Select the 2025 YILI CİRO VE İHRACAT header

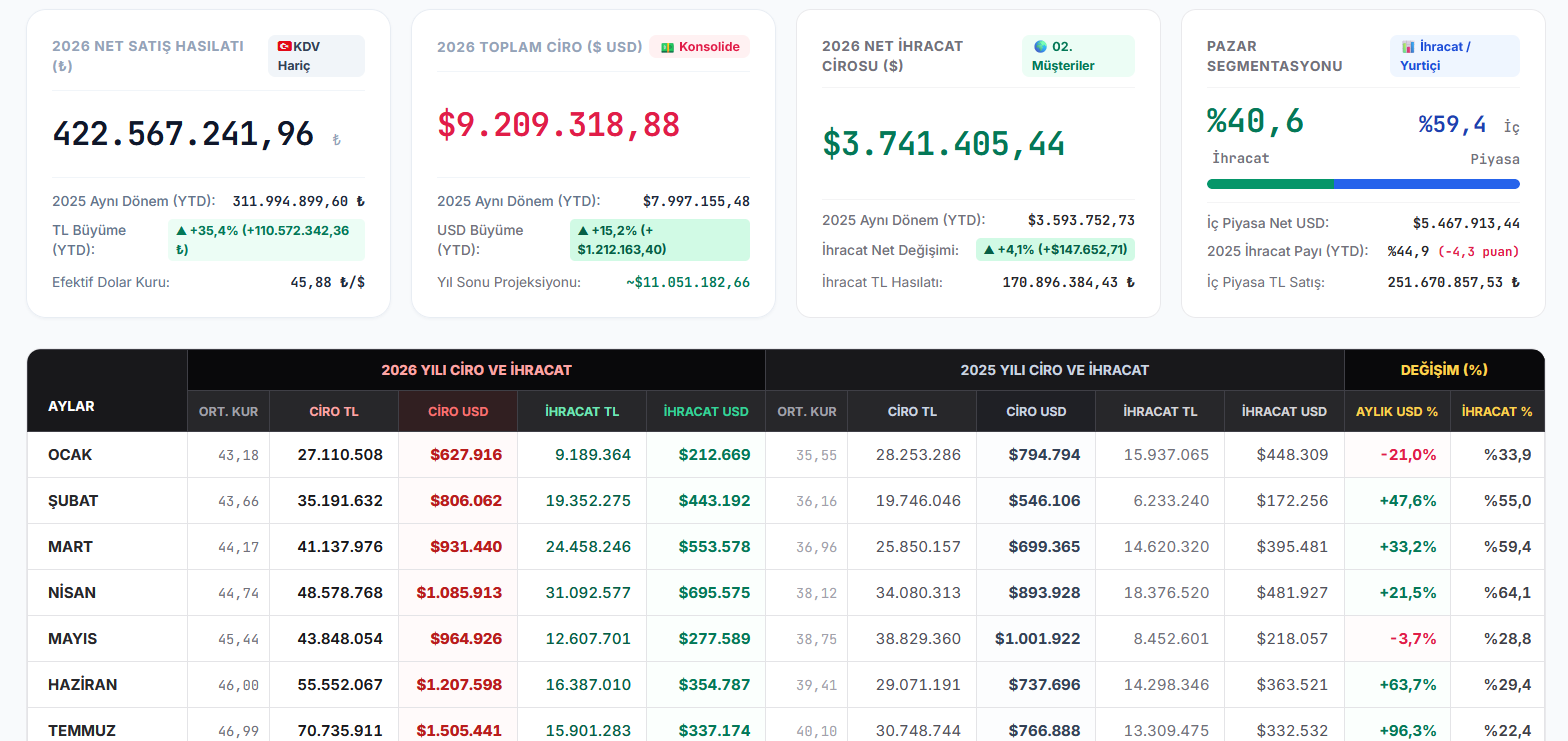coord(1055,370)
